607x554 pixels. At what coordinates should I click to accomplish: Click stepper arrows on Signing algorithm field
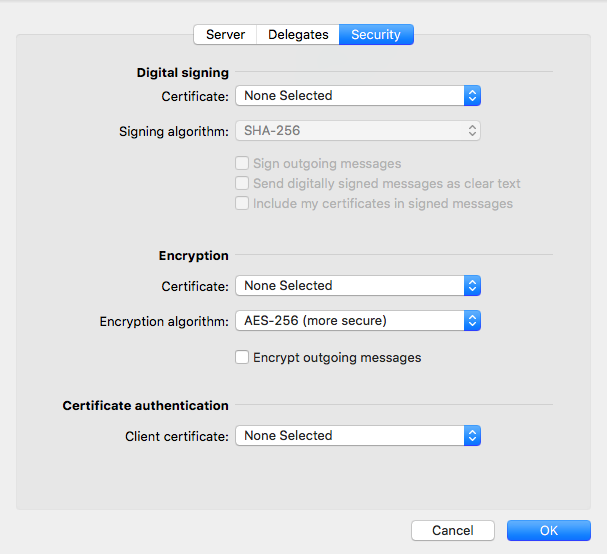[472, 131]
